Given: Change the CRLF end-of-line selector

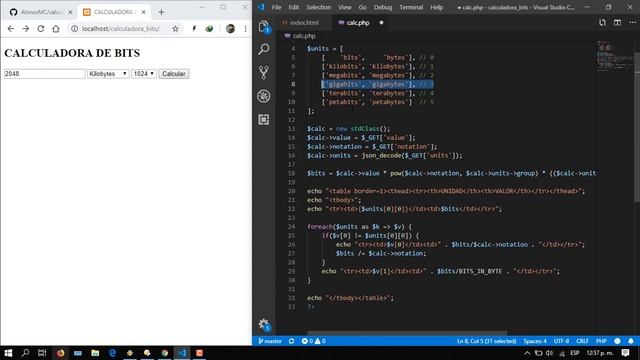Looking at the screenshot, I should point(582,341).
